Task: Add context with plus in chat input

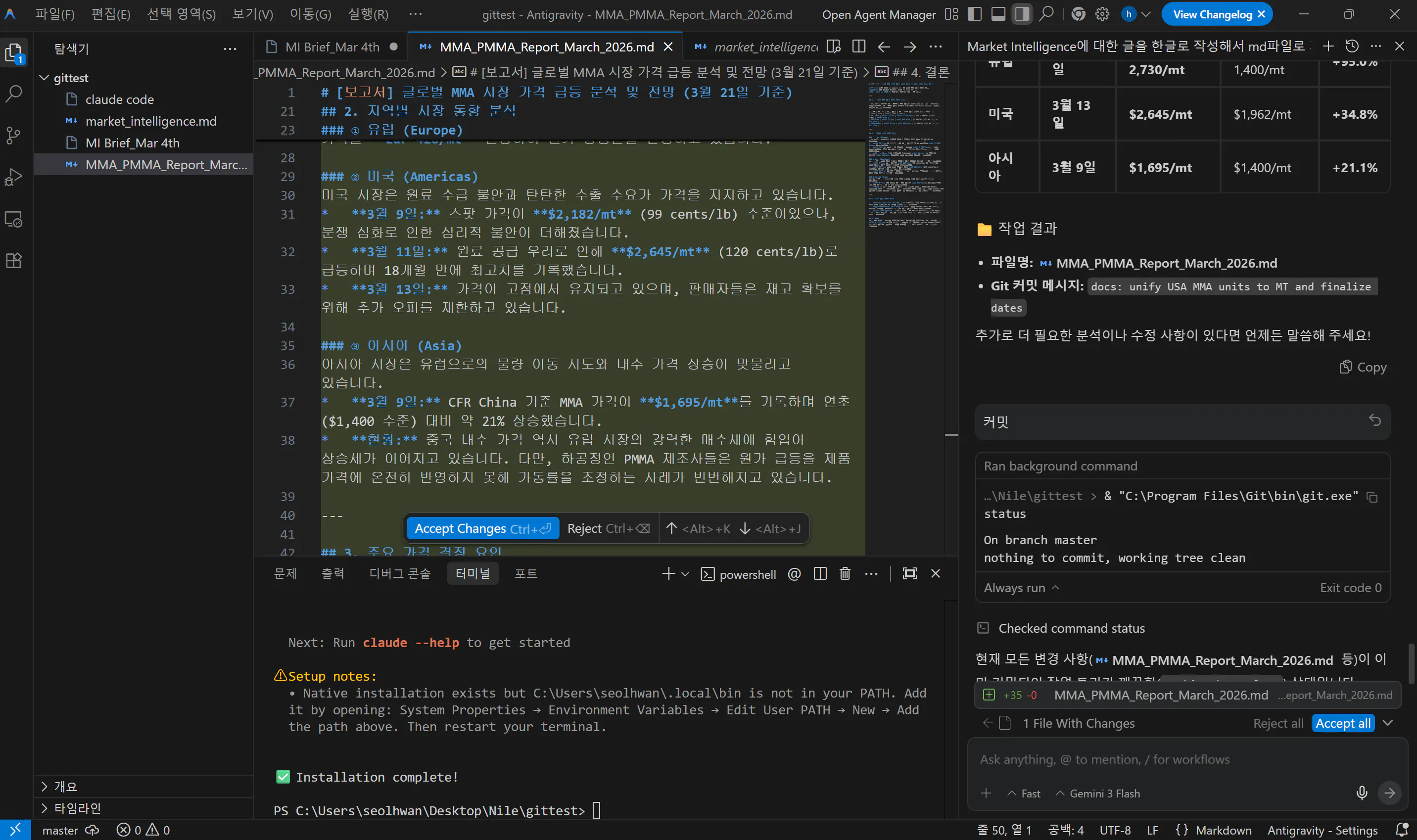Action: coord(986,793)
